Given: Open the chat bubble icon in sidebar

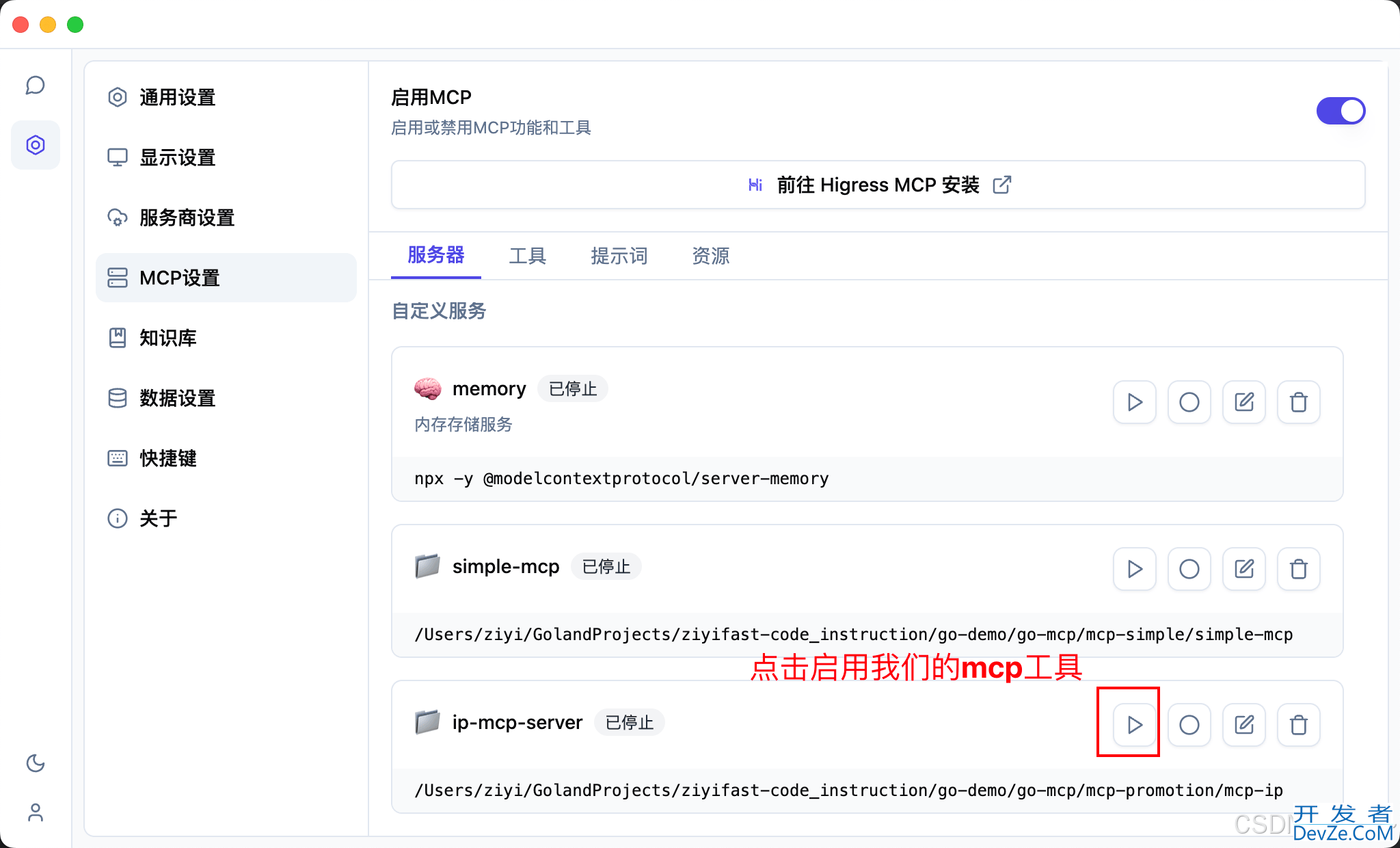Looking at the screenshot, I should tap(36, 85).
